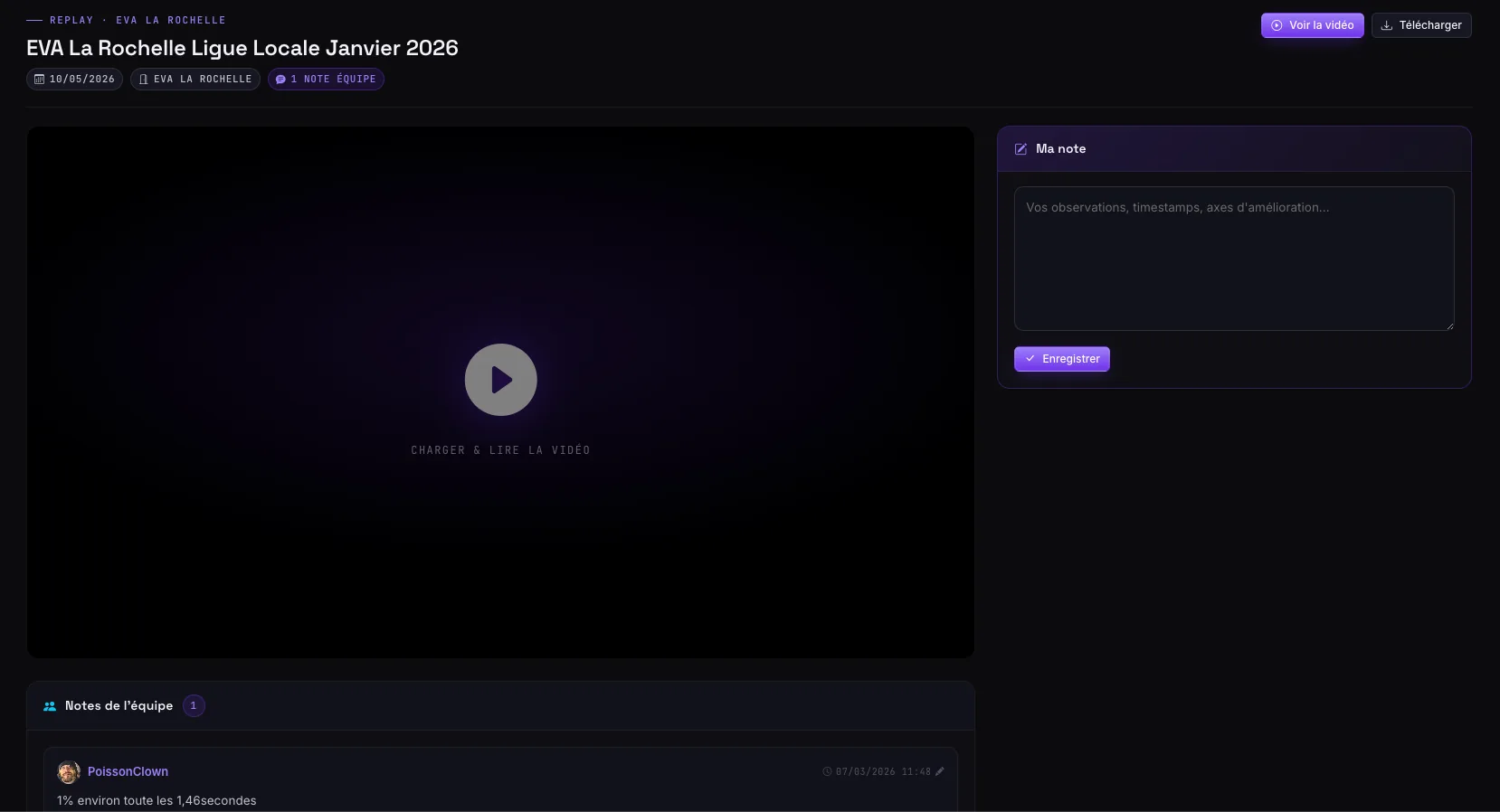The width and height of the screenshot is (1500, 812).
Task: Click the EVA LA ROCHELLE location chip
Action: click(195, 80)
